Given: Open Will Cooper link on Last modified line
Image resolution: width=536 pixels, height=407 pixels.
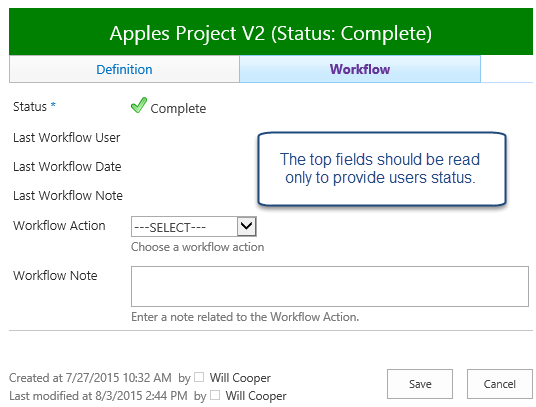Looking at the screenshot, I should pos(256,396).
